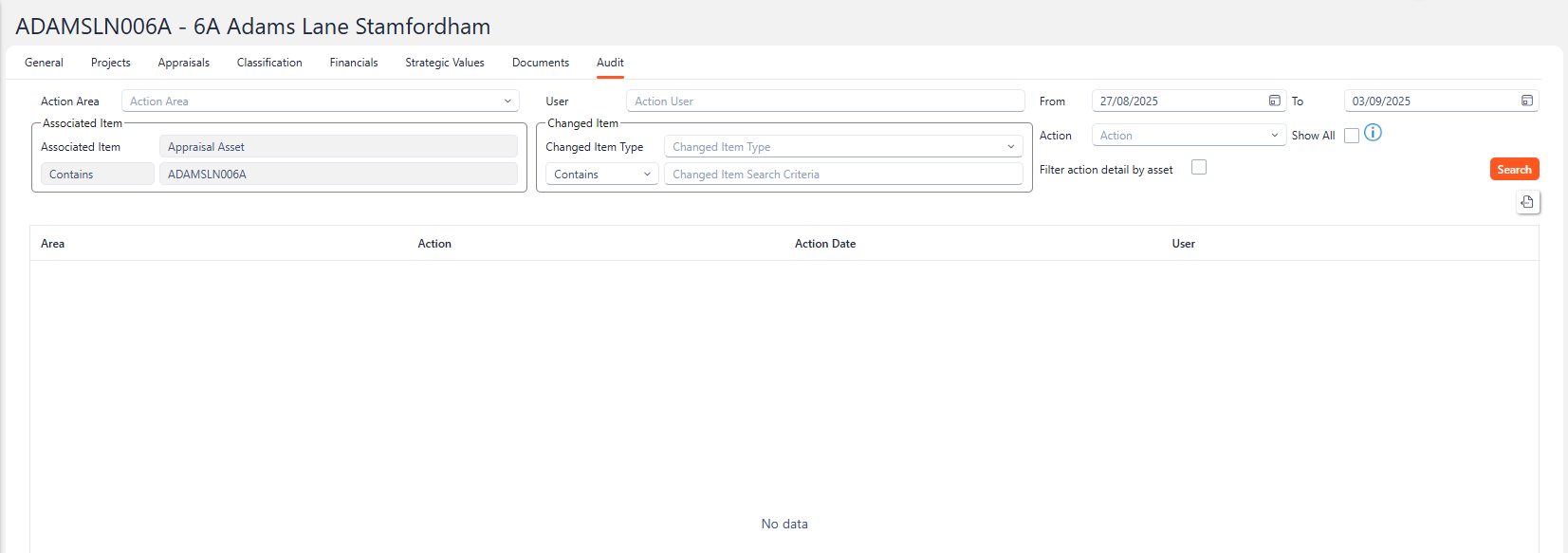Click the export results icon

1527,202
